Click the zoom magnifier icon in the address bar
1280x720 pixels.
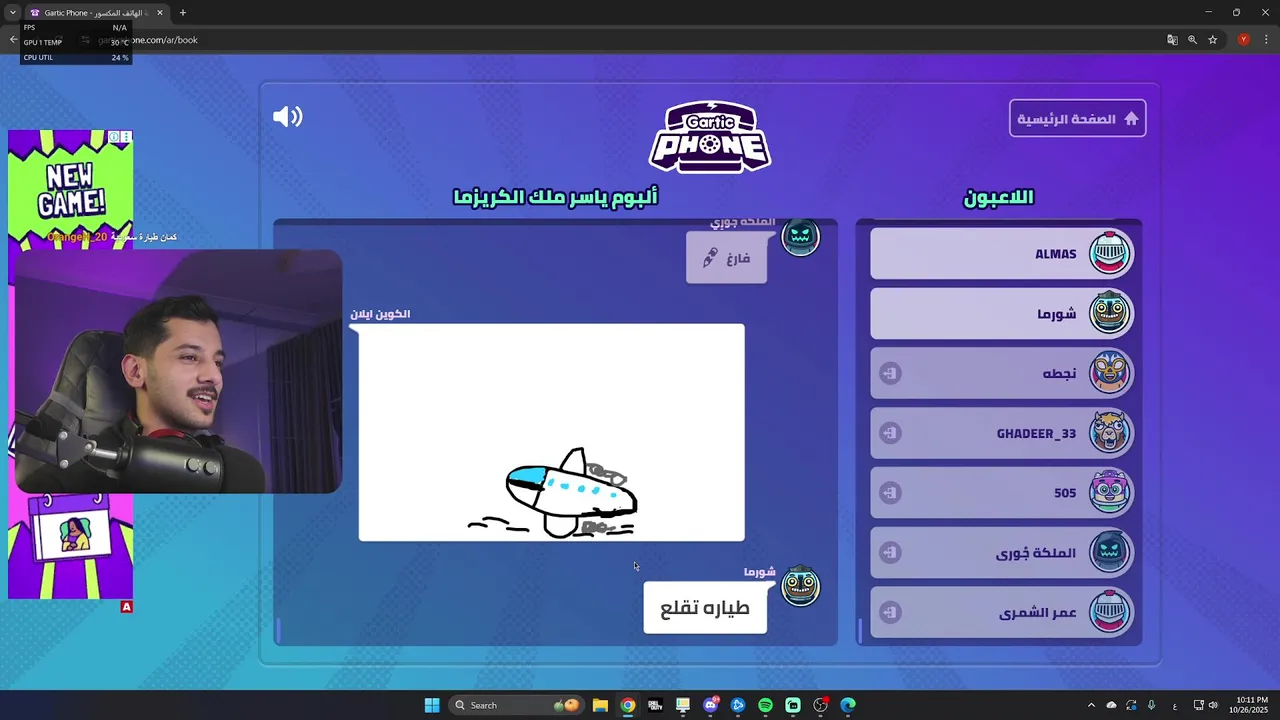1192,40
